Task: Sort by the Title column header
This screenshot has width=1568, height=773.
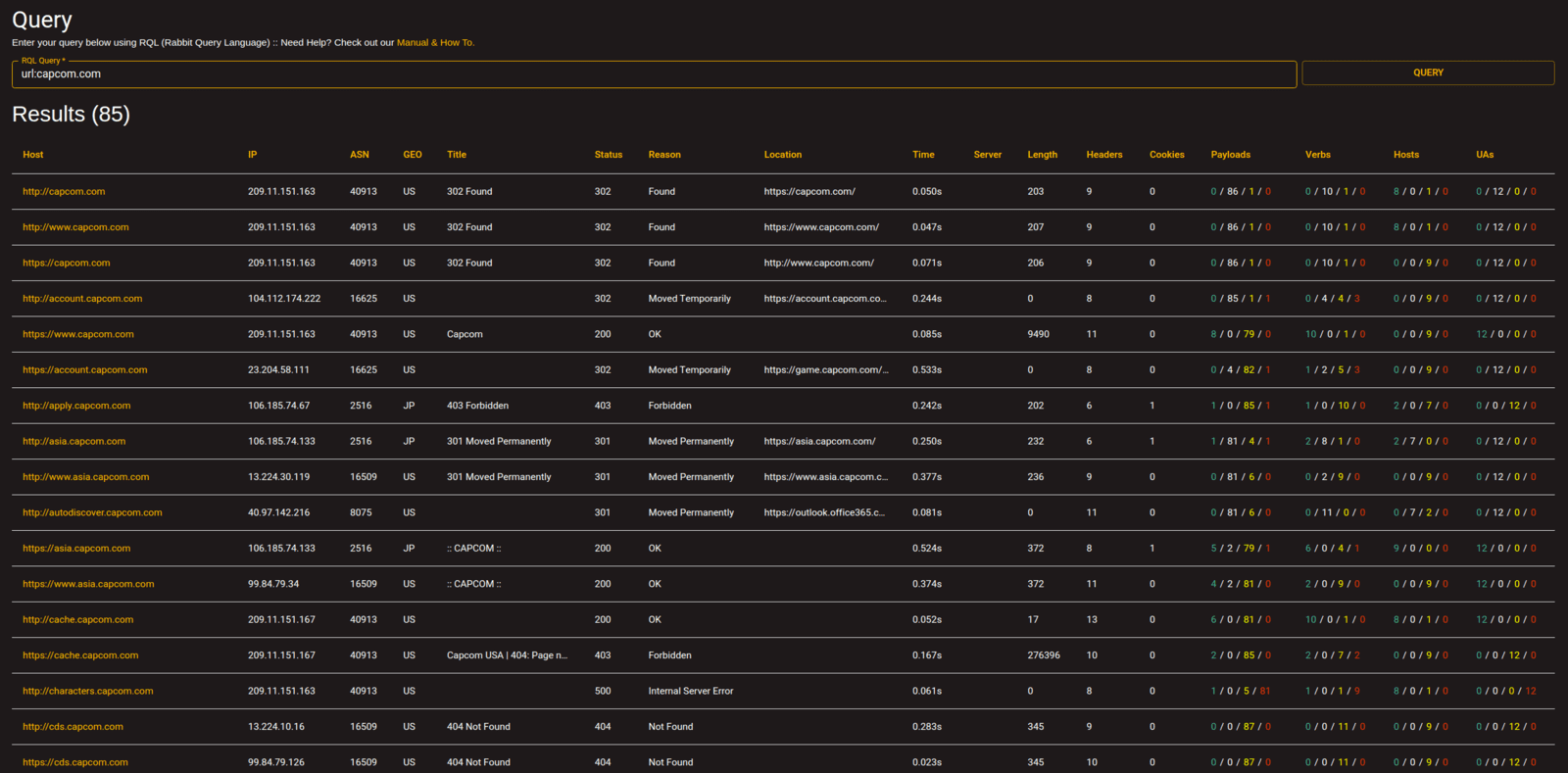Action: [457, 155]
